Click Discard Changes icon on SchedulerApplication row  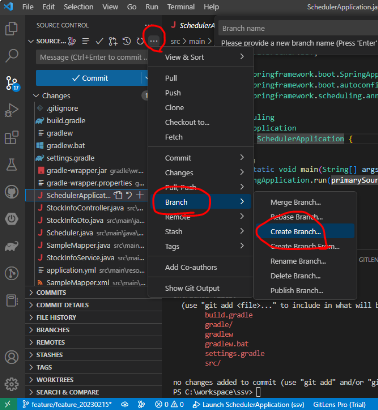click(x=129, y=195)
